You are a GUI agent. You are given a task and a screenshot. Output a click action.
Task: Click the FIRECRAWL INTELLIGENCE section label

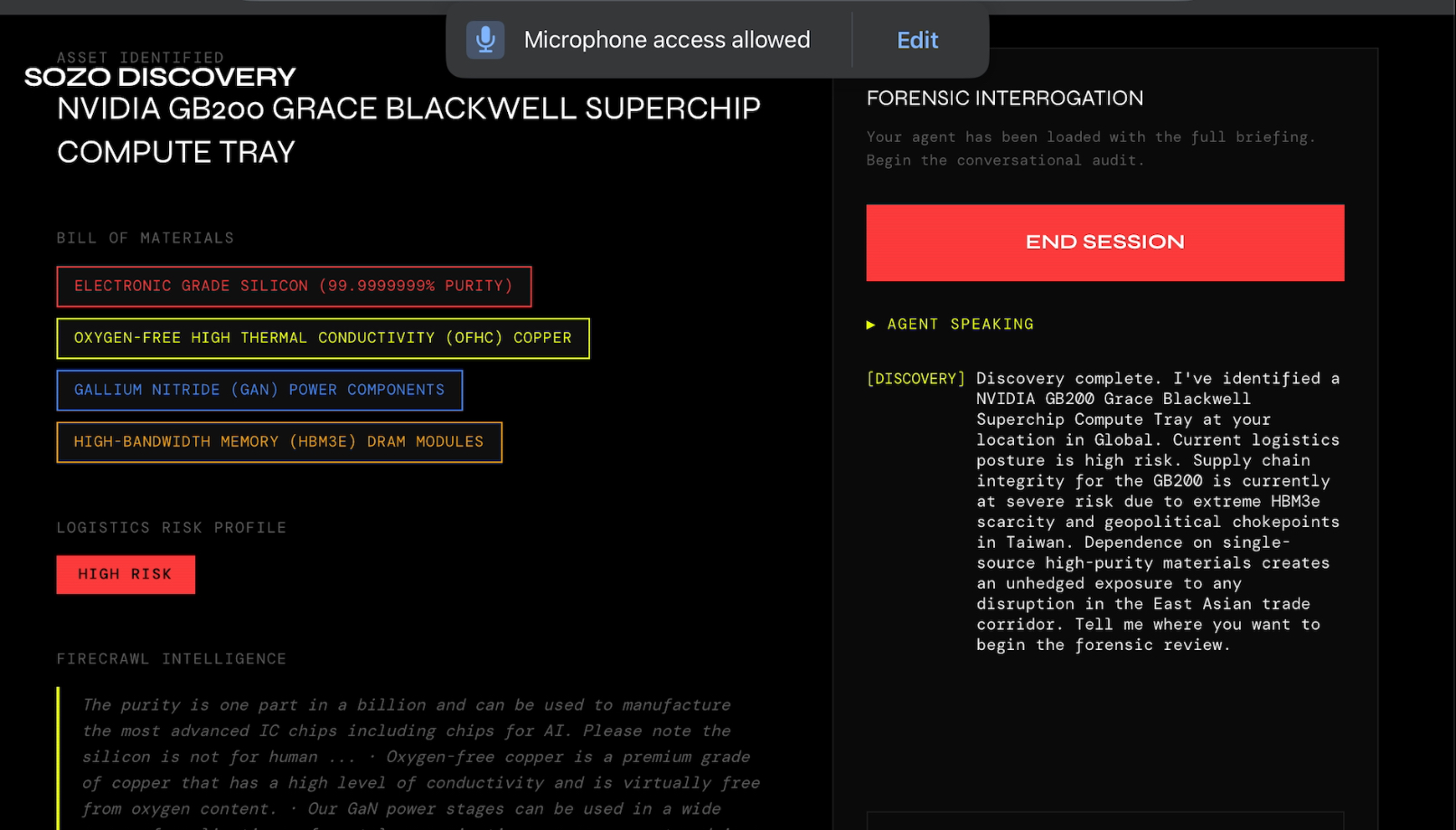pyautogui.click(x=172, y=659)
